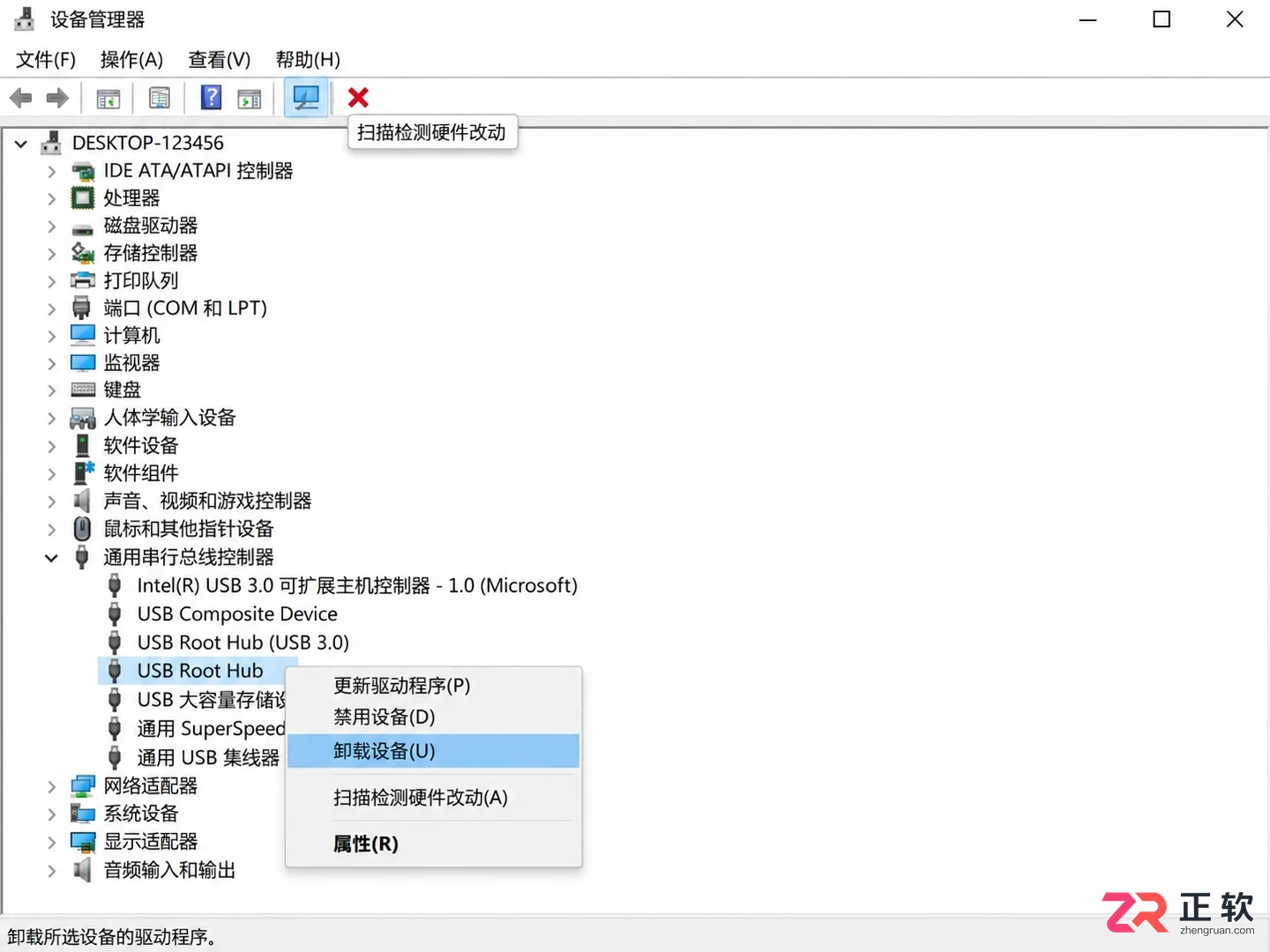Viewport: 1270px width, 952px height.
Task: Choose 属性(R) from context menu
Action: [433, 844]
